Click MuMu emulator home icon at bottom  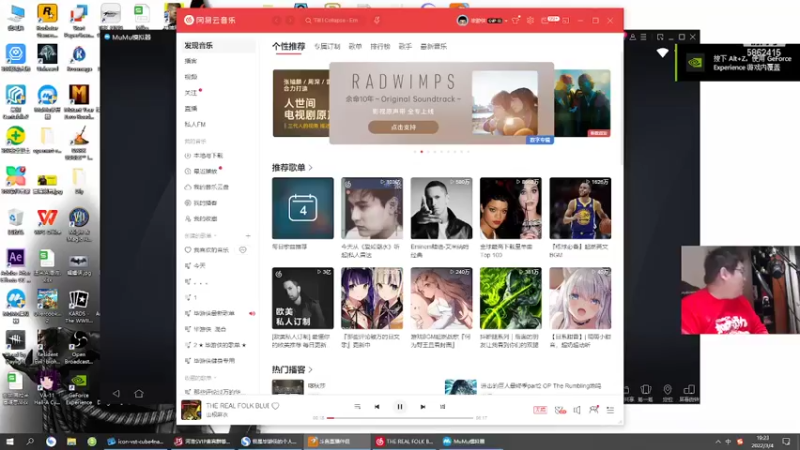click(139, 393)
